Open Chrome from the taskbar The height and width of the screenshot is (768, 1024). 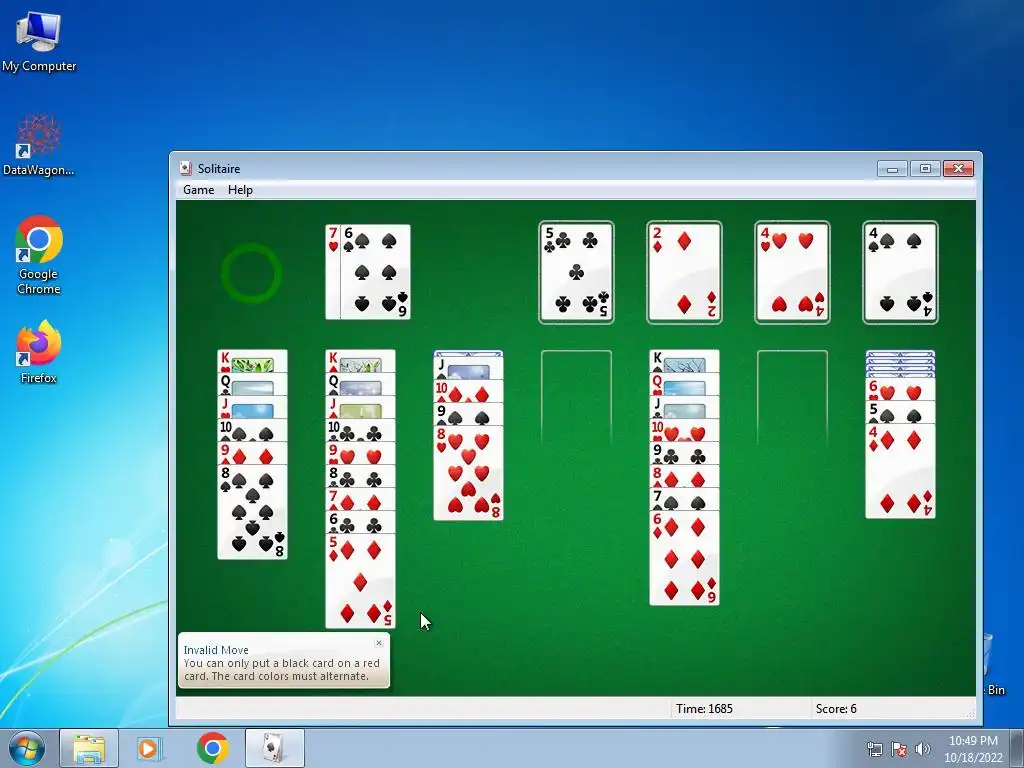212,748
